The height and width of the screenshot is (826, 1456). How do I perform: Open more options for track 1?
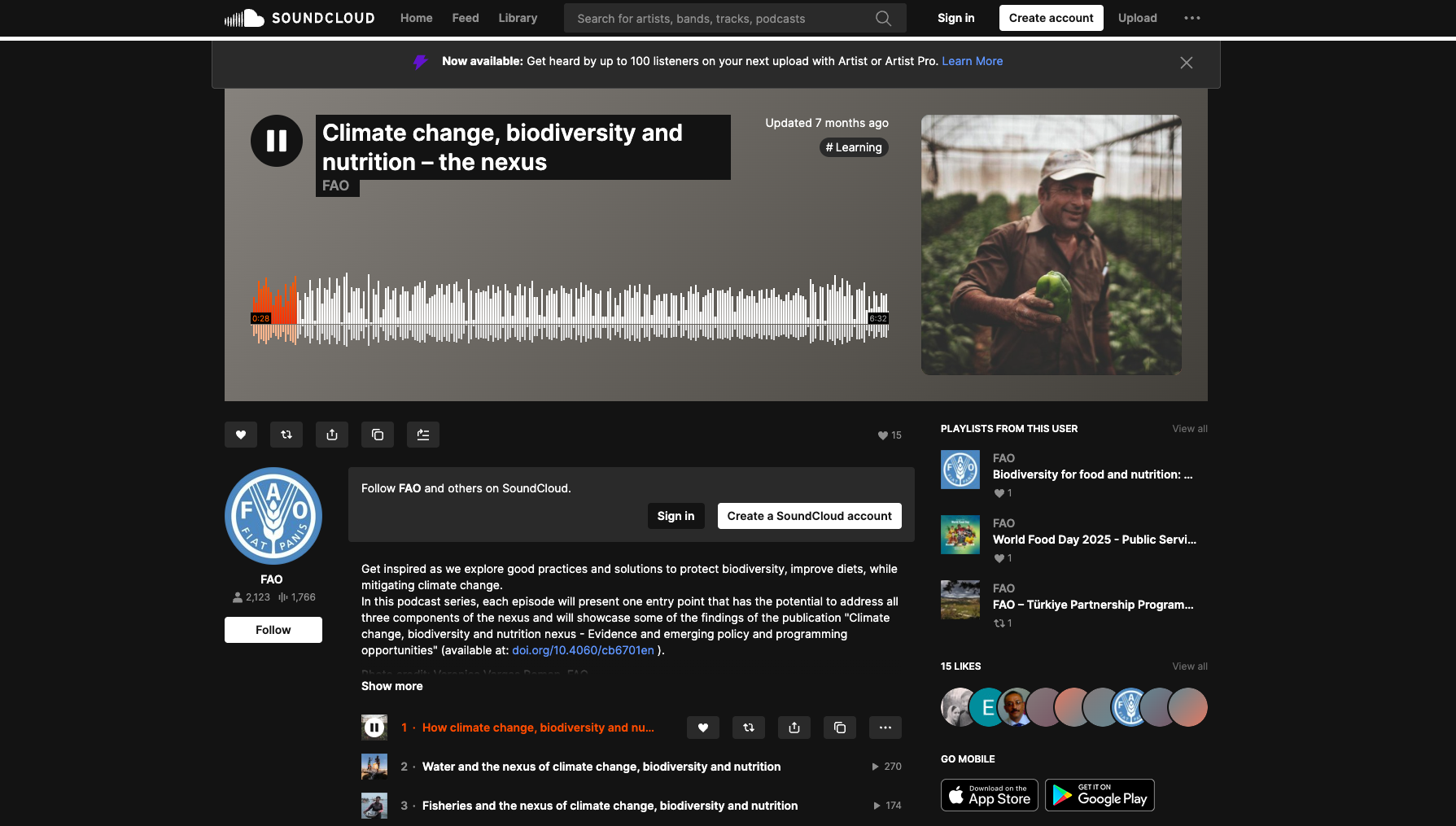[885, 728]
